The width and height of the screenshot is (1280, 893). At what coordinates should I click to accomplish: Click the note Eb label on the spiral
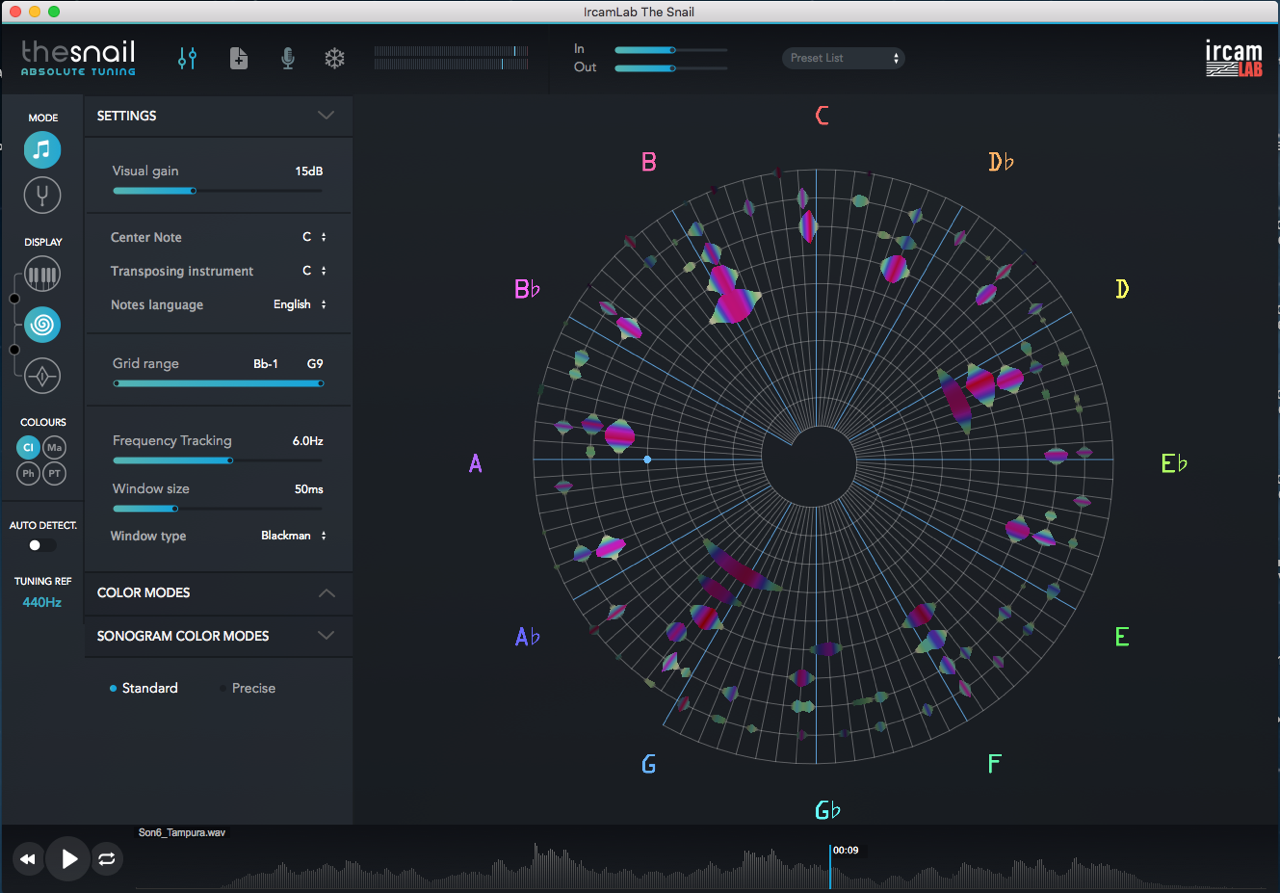[x=1174, y=463]
